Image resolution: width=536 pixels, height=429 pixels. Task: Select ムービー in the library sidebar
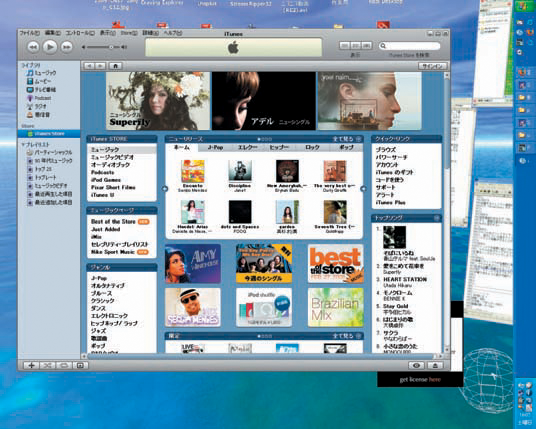click(x=39, y=81)
